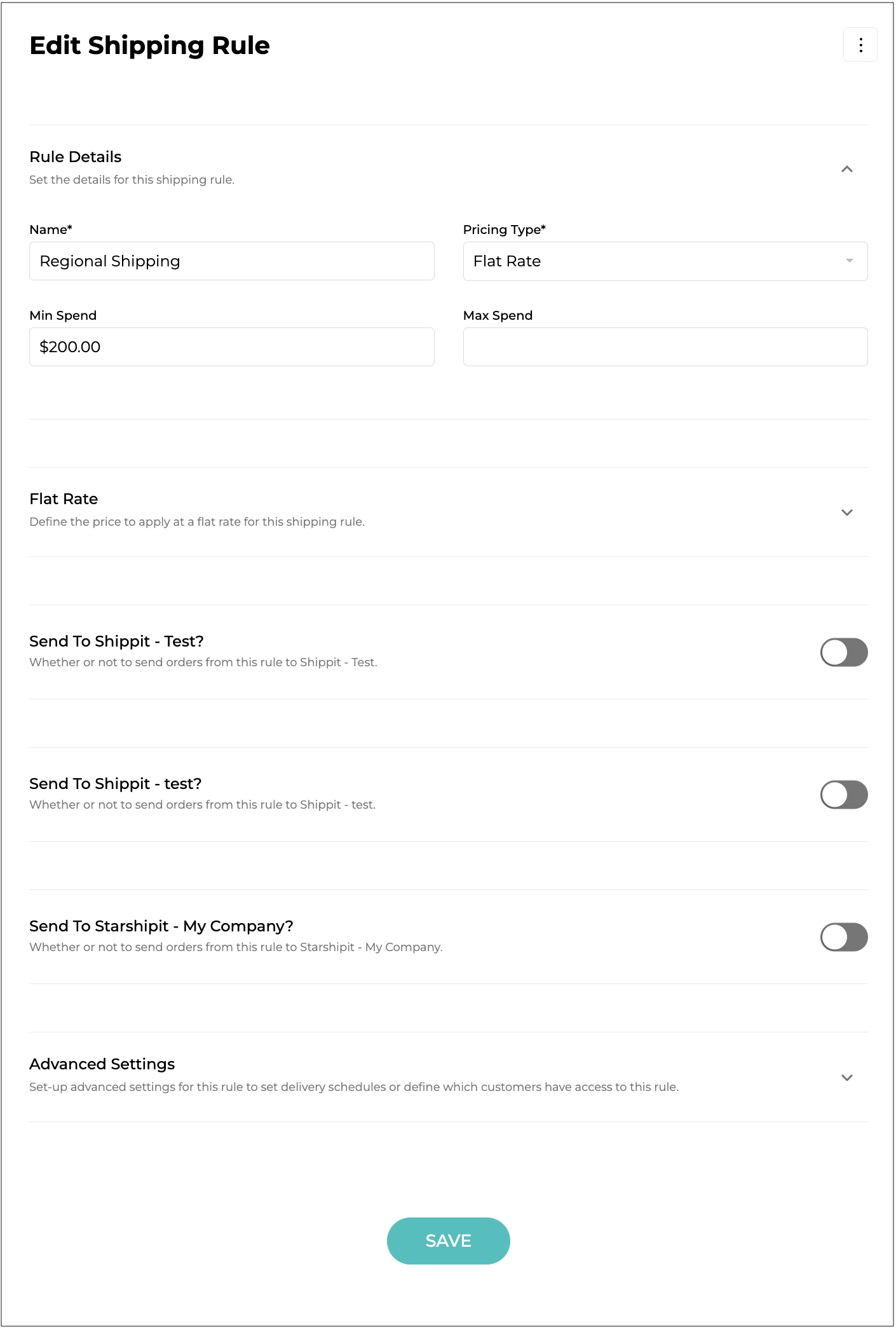
Task: Focus the Name field containing Regional Shipping
Action: pos(231,261)
